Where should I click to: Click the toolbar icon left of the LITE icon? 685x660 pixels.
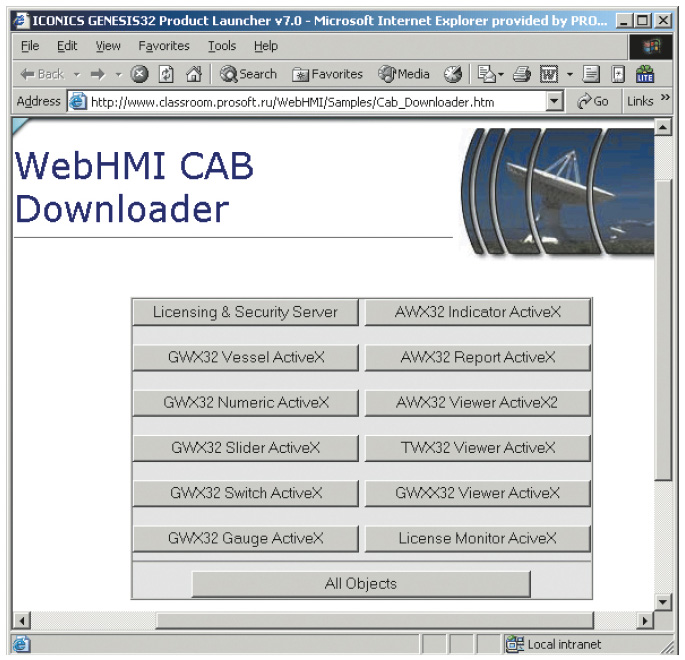tap(618, 74)
